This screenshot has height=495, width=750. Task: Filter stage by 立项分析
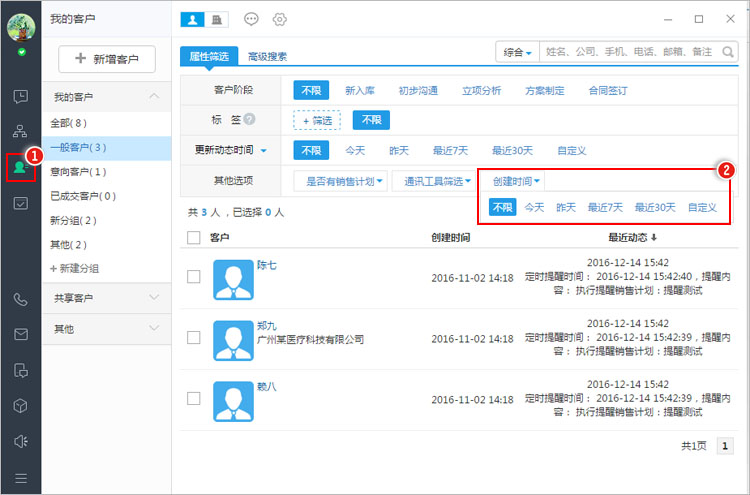tap(481, 91)
